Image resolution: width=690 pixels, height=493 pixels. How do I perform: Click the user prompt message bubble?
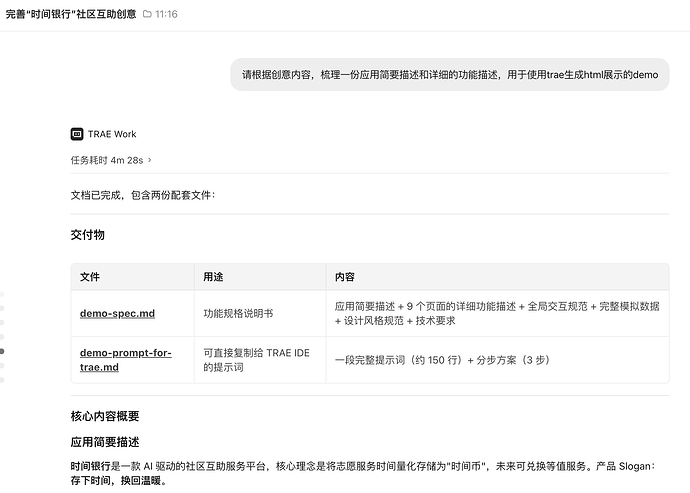point(450,74)
